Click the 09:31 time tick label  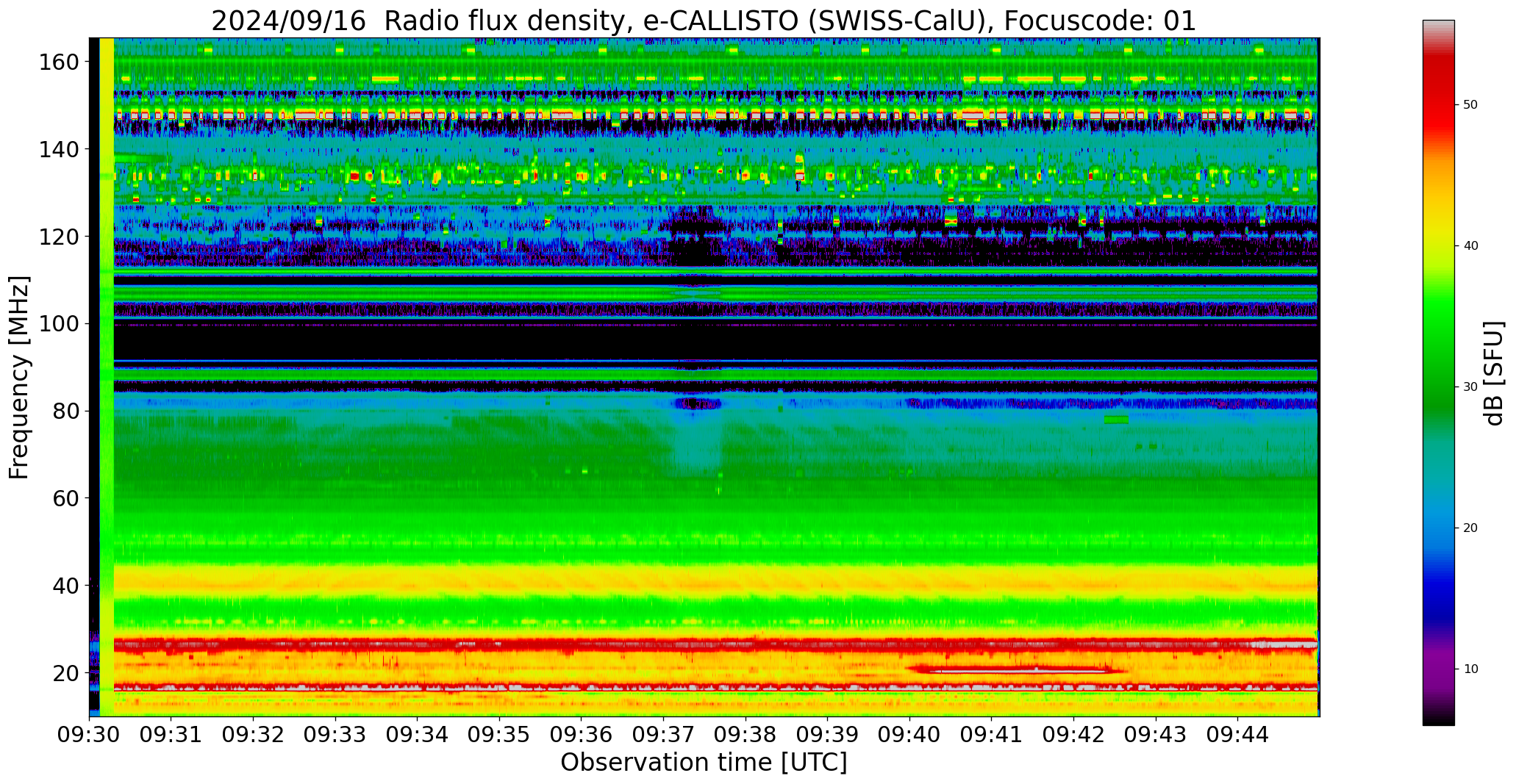(x=171, y=734)
